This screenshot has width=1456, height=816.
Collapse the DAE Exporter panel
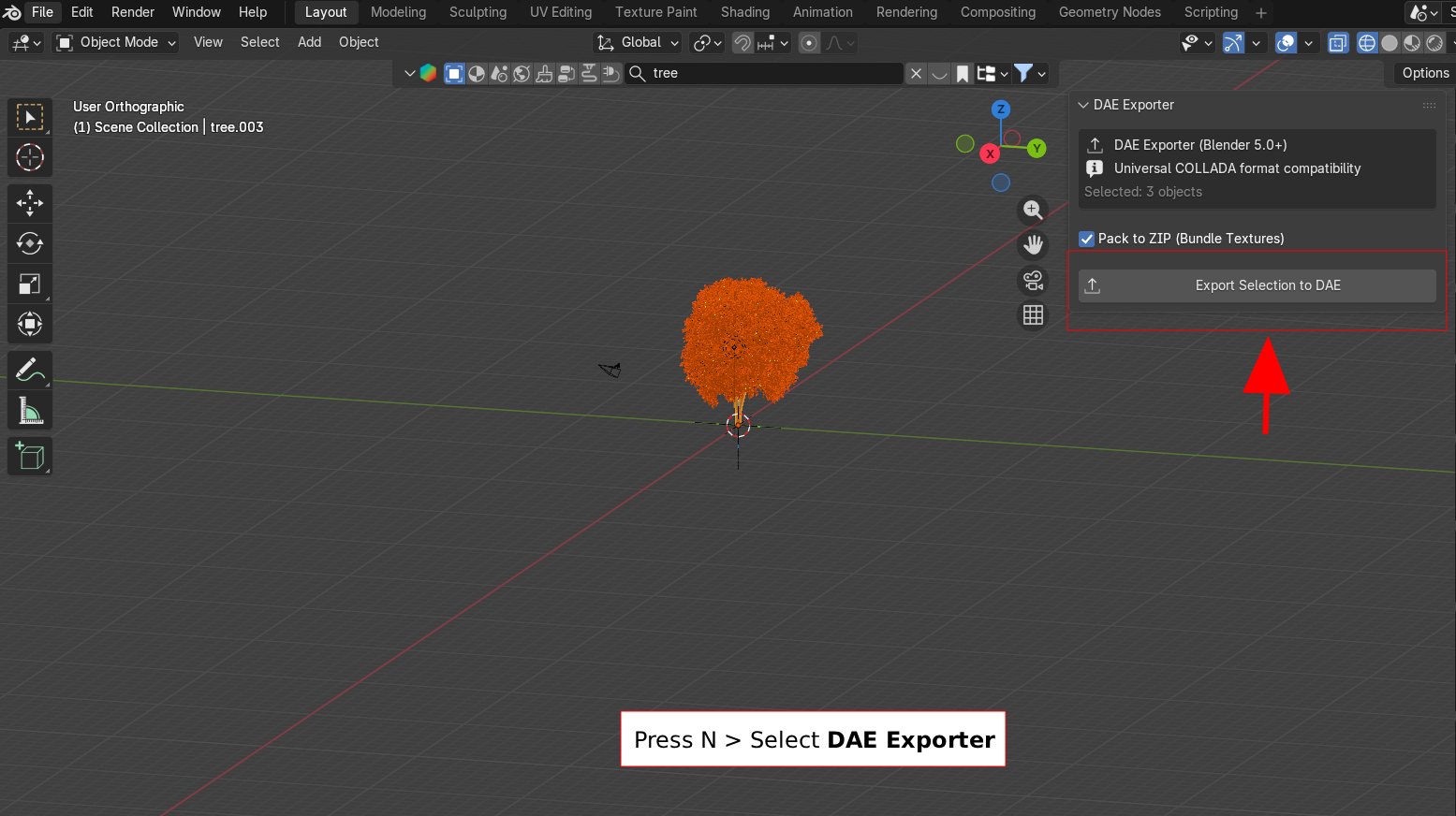tap(1083, 105)
